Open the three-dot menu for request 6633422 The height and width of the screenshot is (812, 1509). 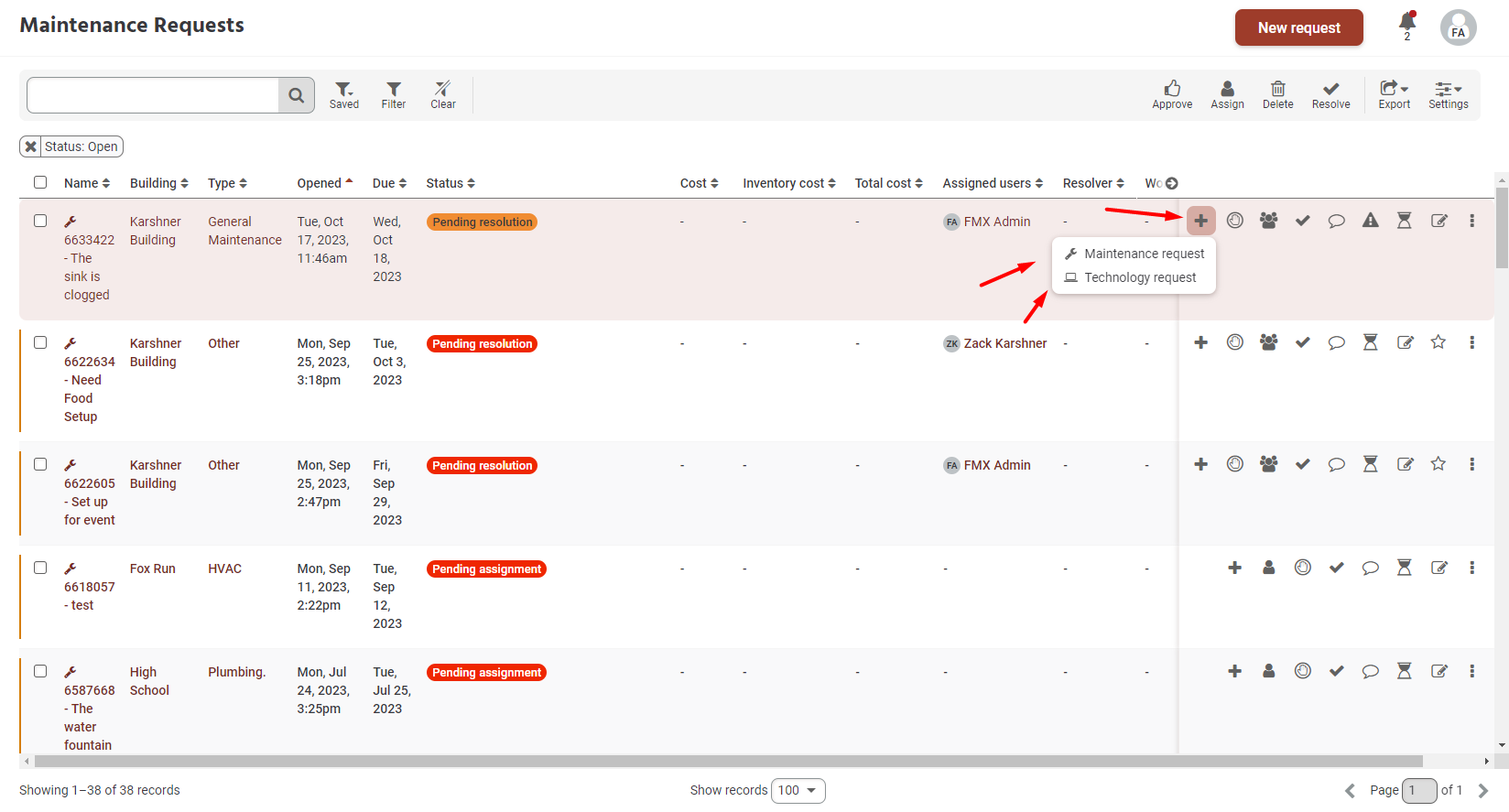[1471, 221]
